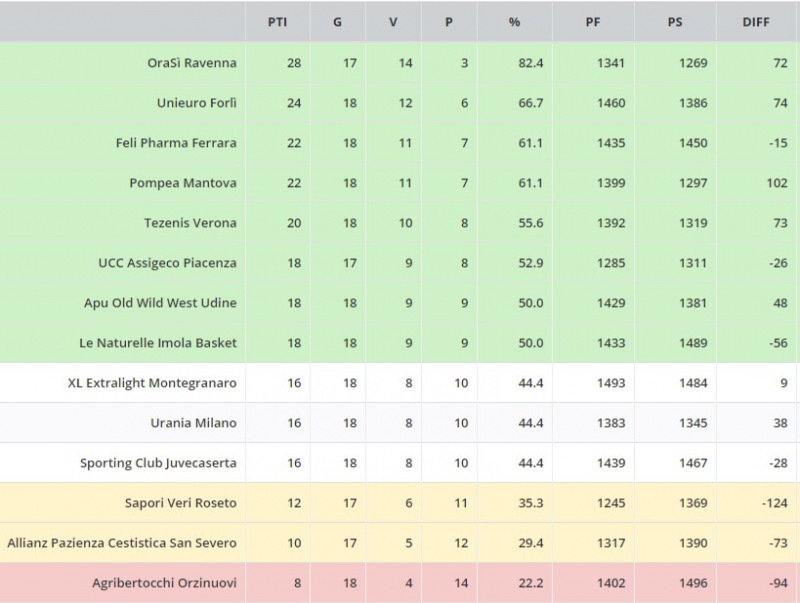Image resolution: width=800 pixels, height=603 pixels.
Task: Click Agribertocchi Orzinuovi DIFF value -94
Action: (775, 583)
